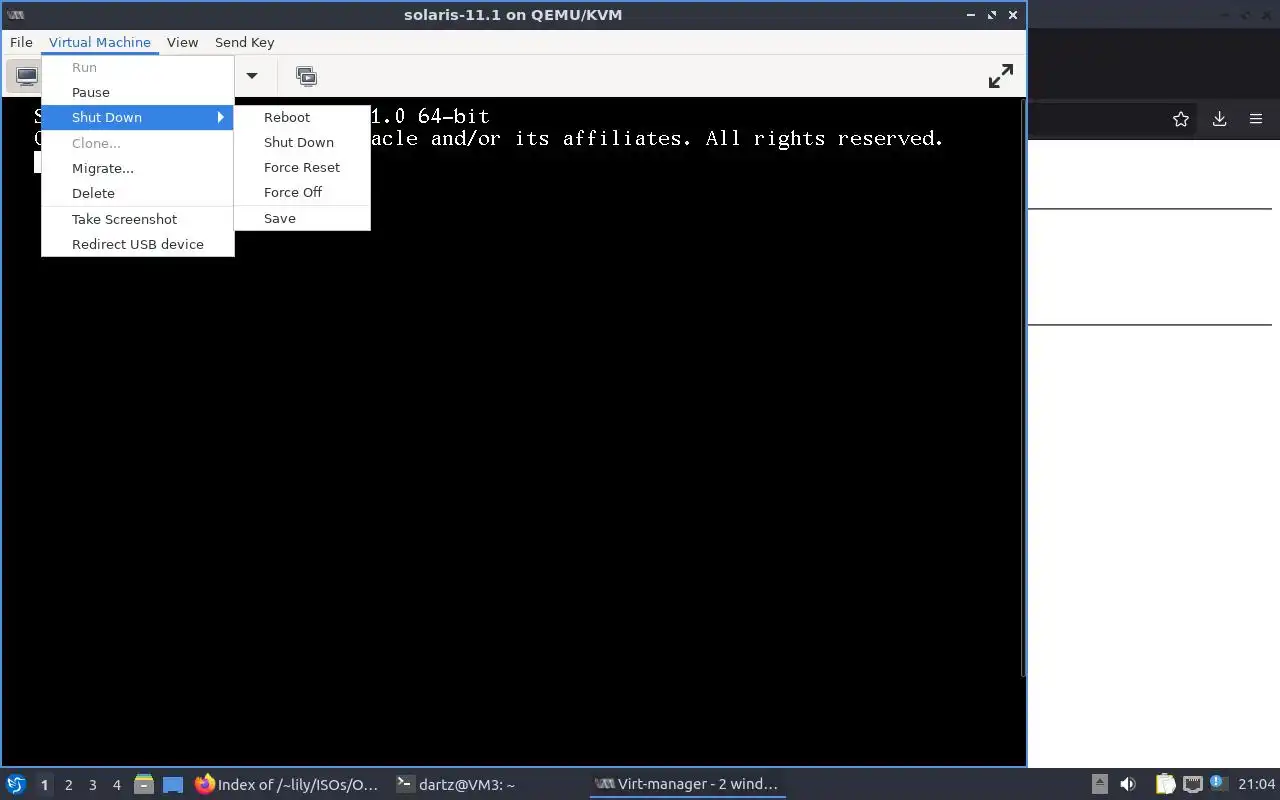This screenshot has width=1280, height=800.
Task: Open the browser downloads icon
Action: (1219, 119)
